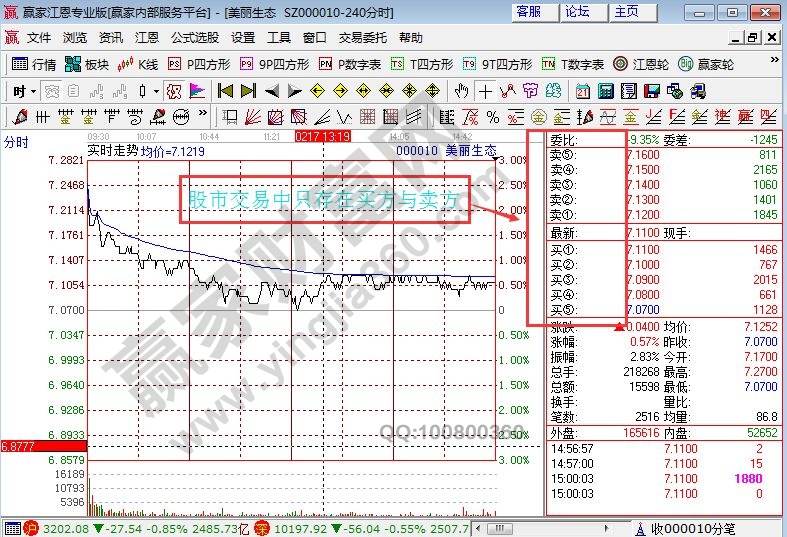This screenshot has height=537, width=787.
Task: Click the 客服 customer service button
Action: (529, 12)
